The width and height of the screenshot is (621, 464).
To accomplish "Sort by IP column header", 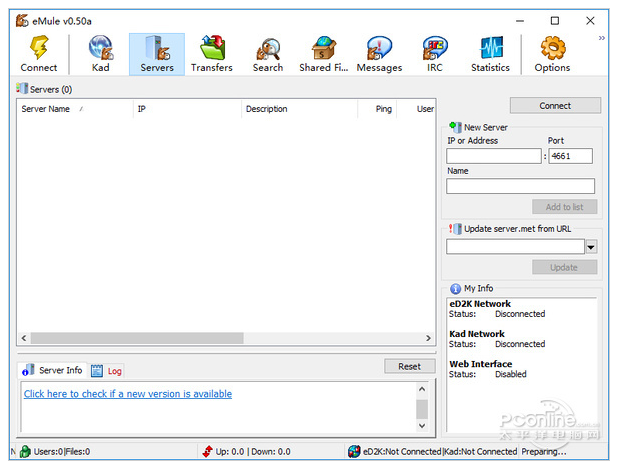I will tap(187, 109).
